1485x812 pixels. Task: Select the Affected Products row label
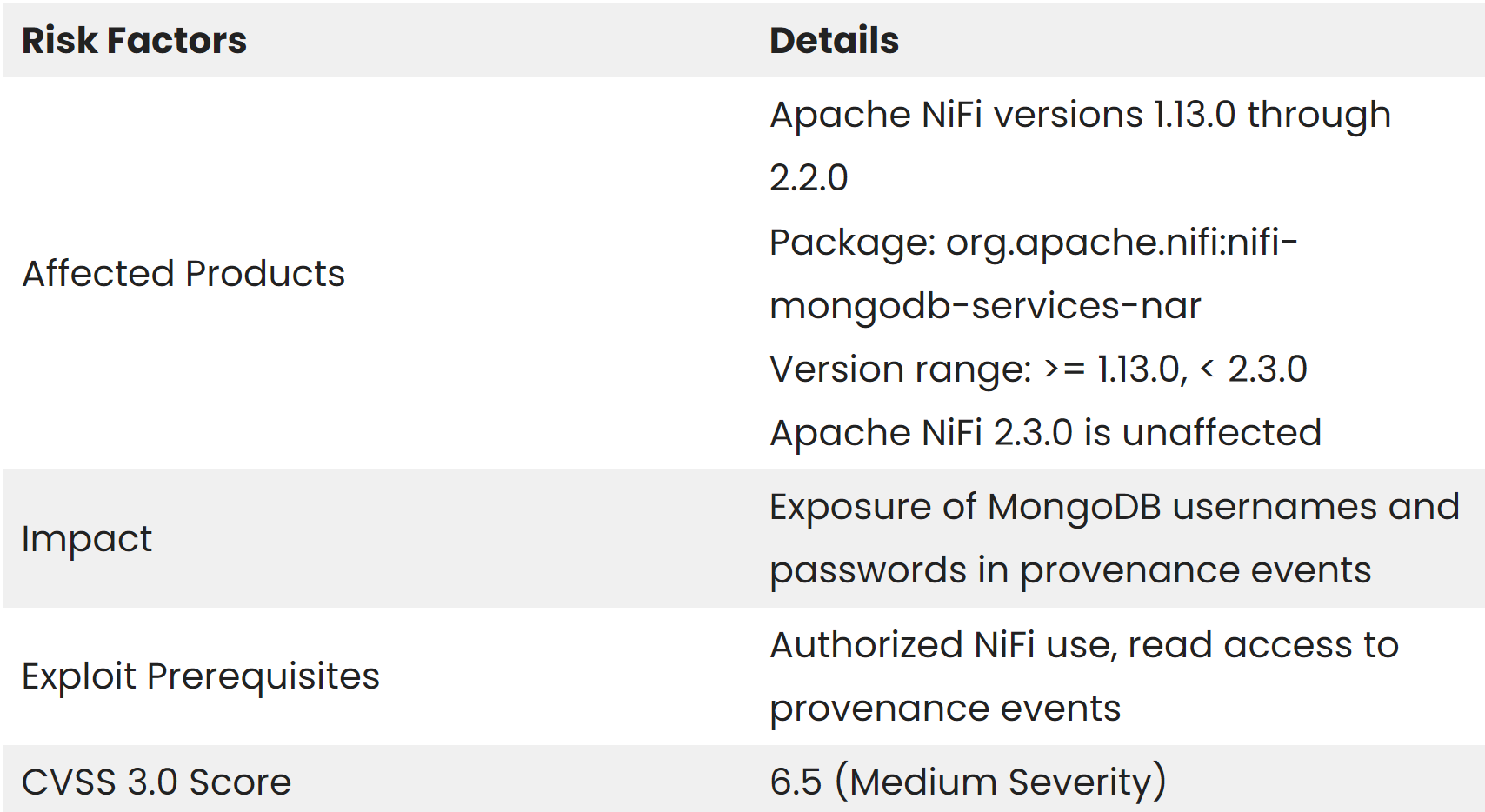point(183,274)
